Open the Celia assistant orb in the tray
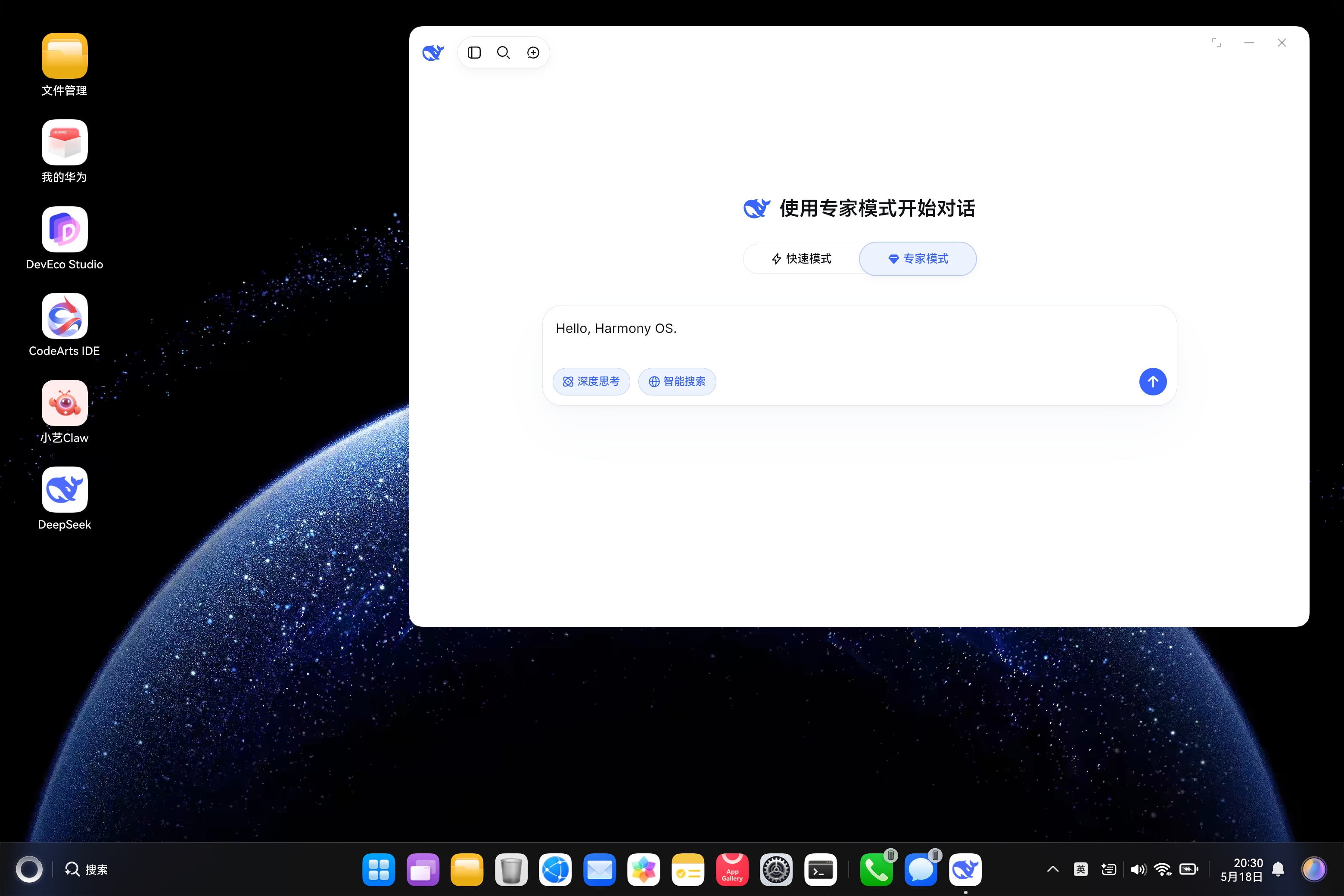The image size is (1344, 896). pos(1313,870)
